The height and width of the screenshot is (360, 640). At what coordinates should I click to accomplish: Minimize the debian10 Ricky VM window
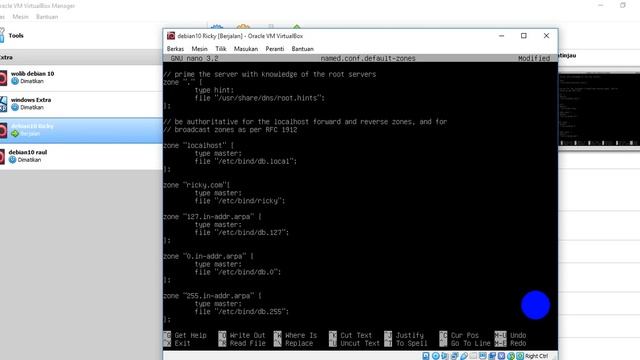[x=502, y=36]
